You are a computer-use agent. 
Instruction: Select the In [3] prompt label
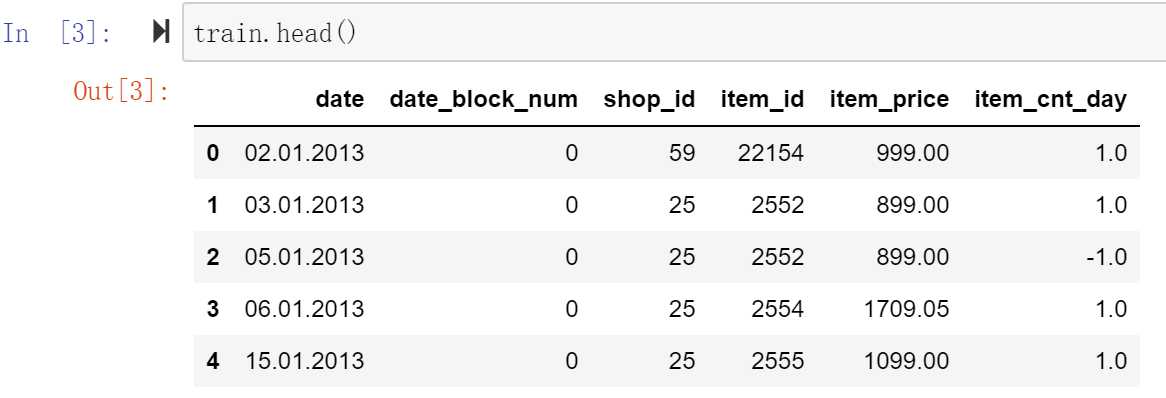pos(57,33)
